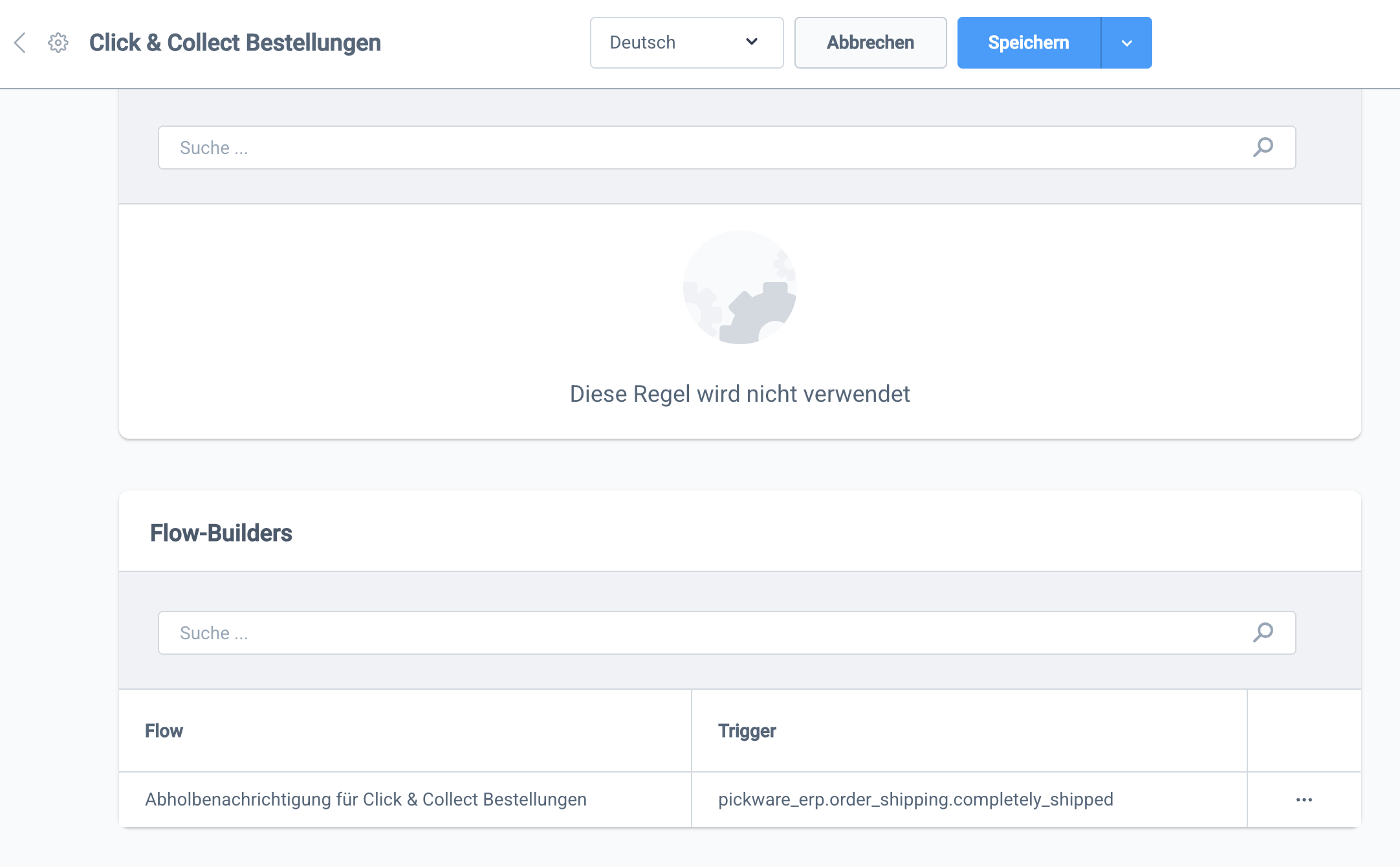
Task: Click the 'Diese Regel wird nicht verwendet' text
Action: click(x=739, y=393)
